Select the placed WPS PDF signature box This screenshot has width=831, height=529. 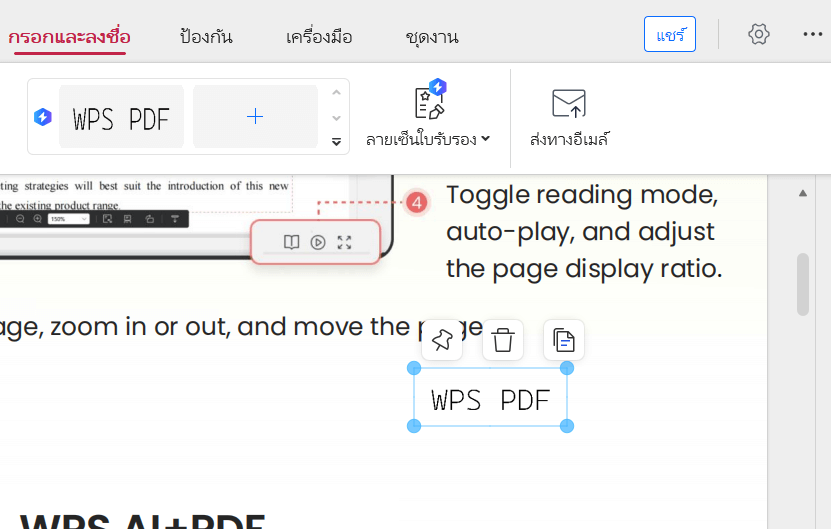pos(490,397)
